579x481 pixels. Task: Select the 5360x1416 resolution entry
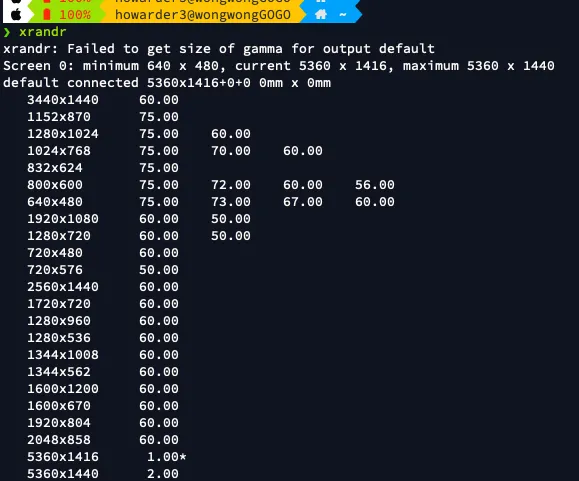(63, 457)
